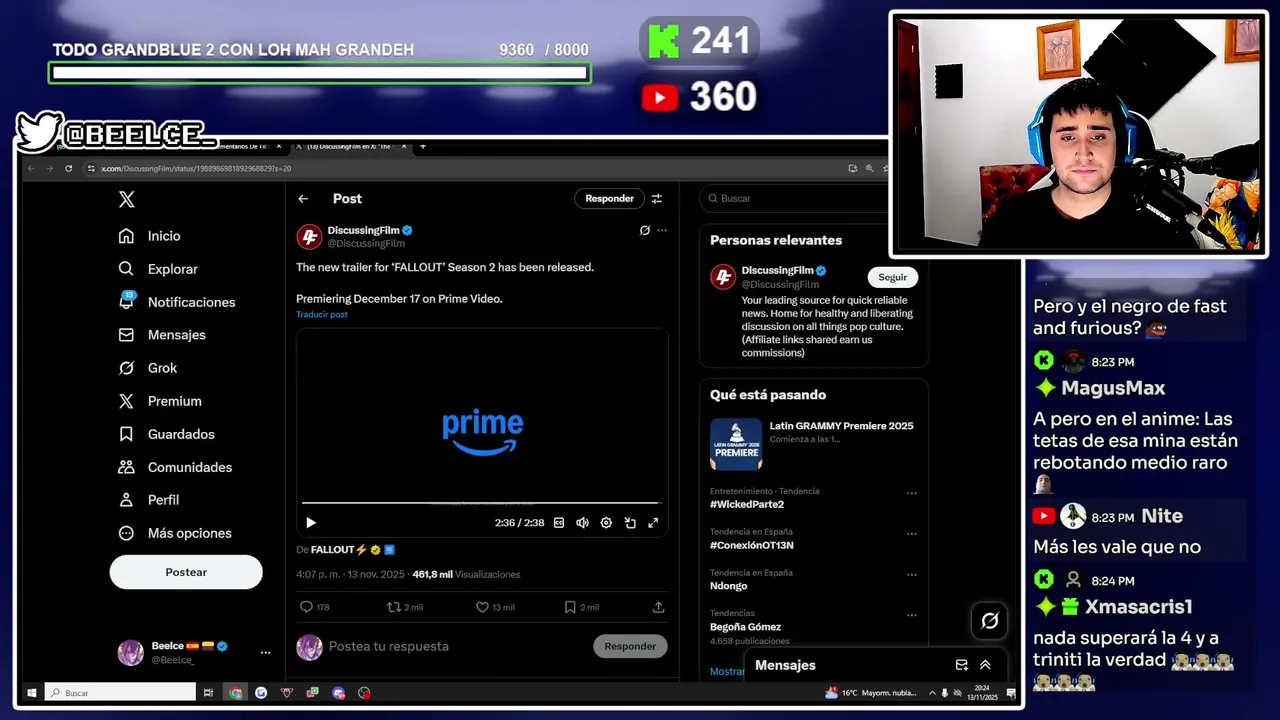Switch to DiscussingFilm en X tab

point(351,146)
